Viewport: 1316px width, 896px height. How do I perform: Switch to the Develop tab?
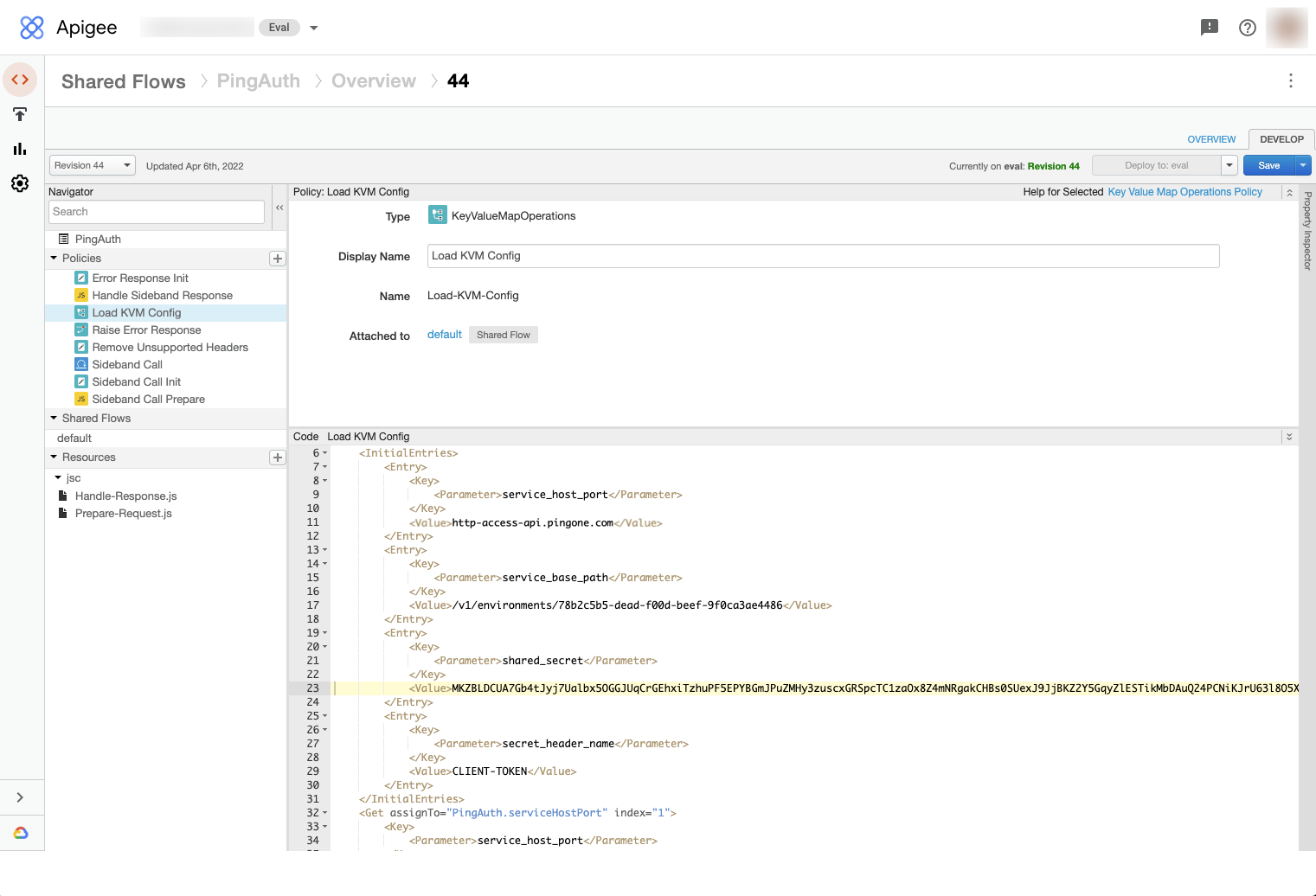tap(1281, 139)
